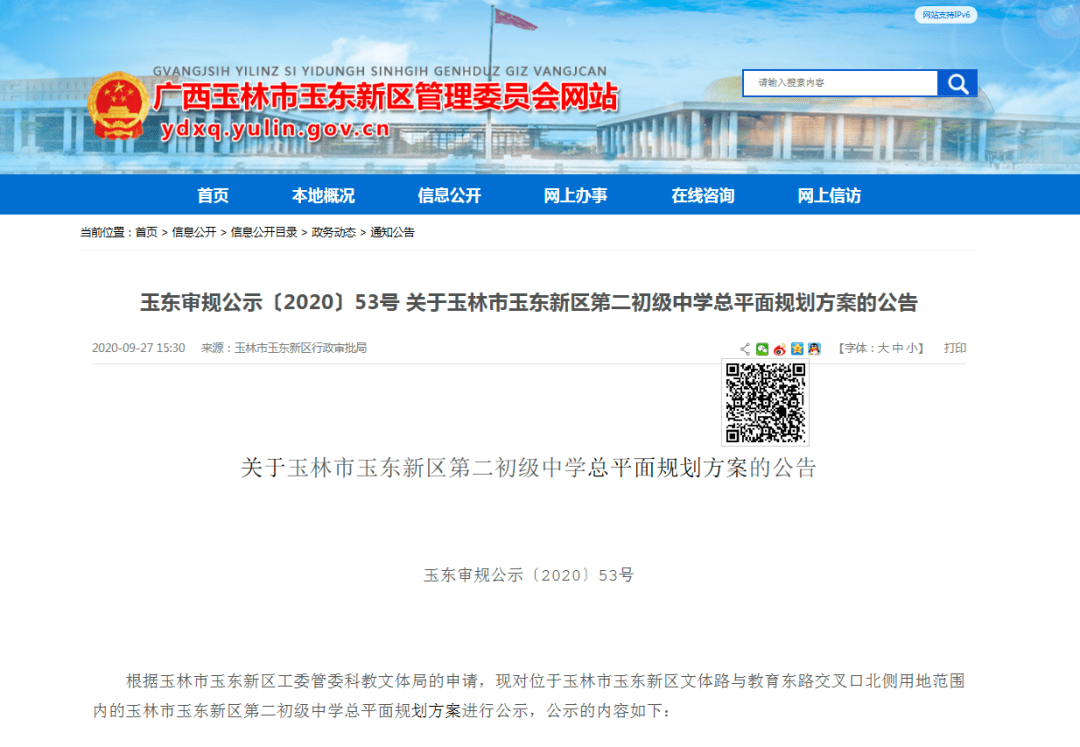
Task: Select 网上信访 in the navigation bar
Action: point(829,196)
